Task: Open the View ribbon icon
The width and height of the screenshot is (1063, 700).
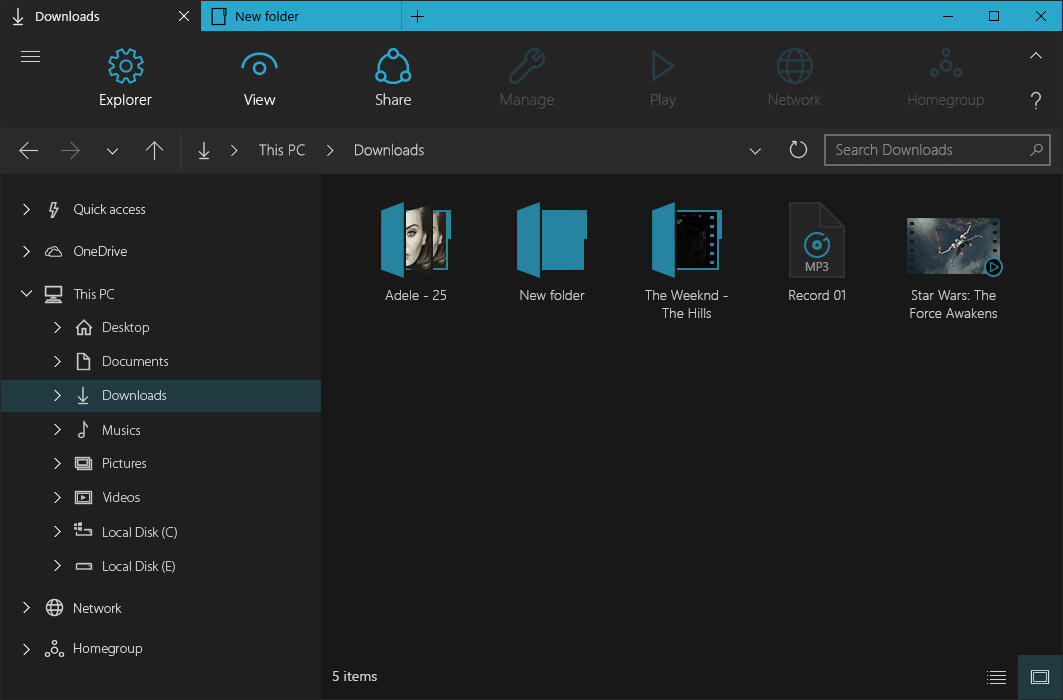Action: pos(259,64)
